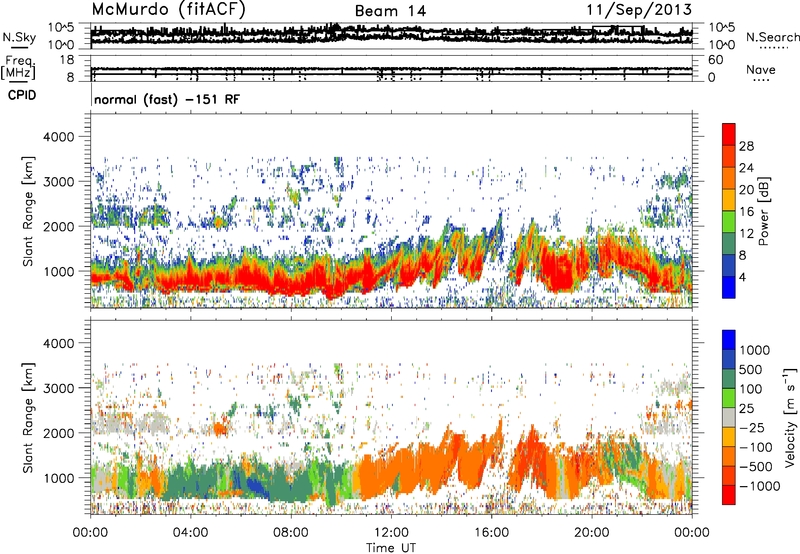Click the '20:00' time axis label
800x554 pixels.
coord(591,533)
